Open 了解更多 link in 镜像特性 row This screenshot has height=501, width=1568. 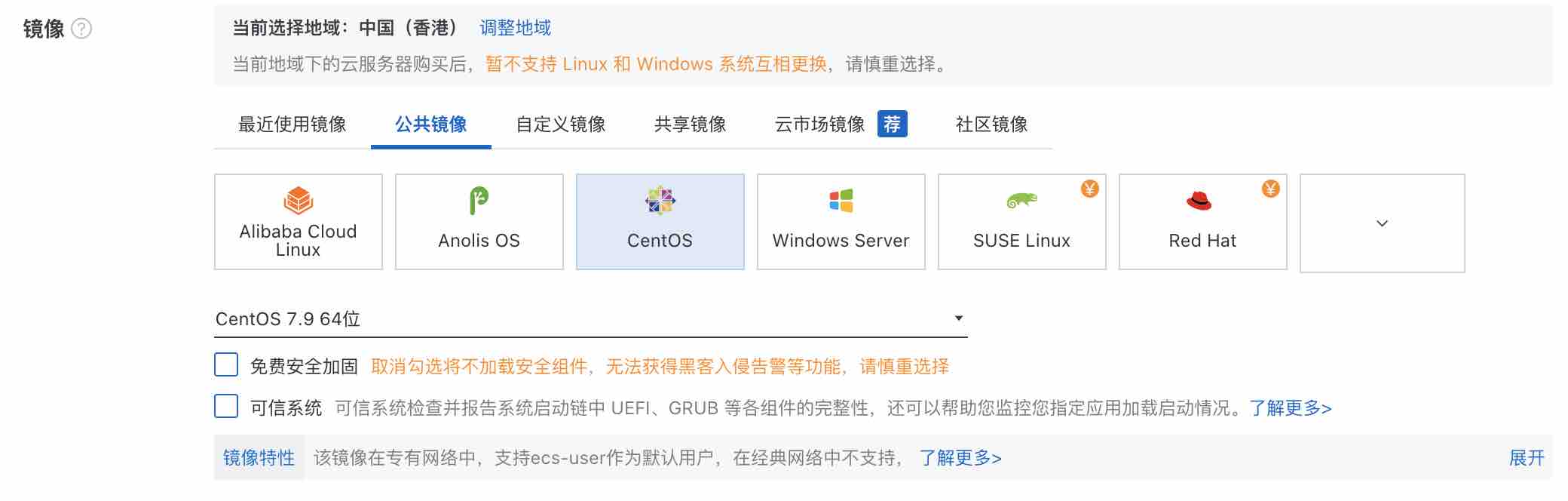960,458
